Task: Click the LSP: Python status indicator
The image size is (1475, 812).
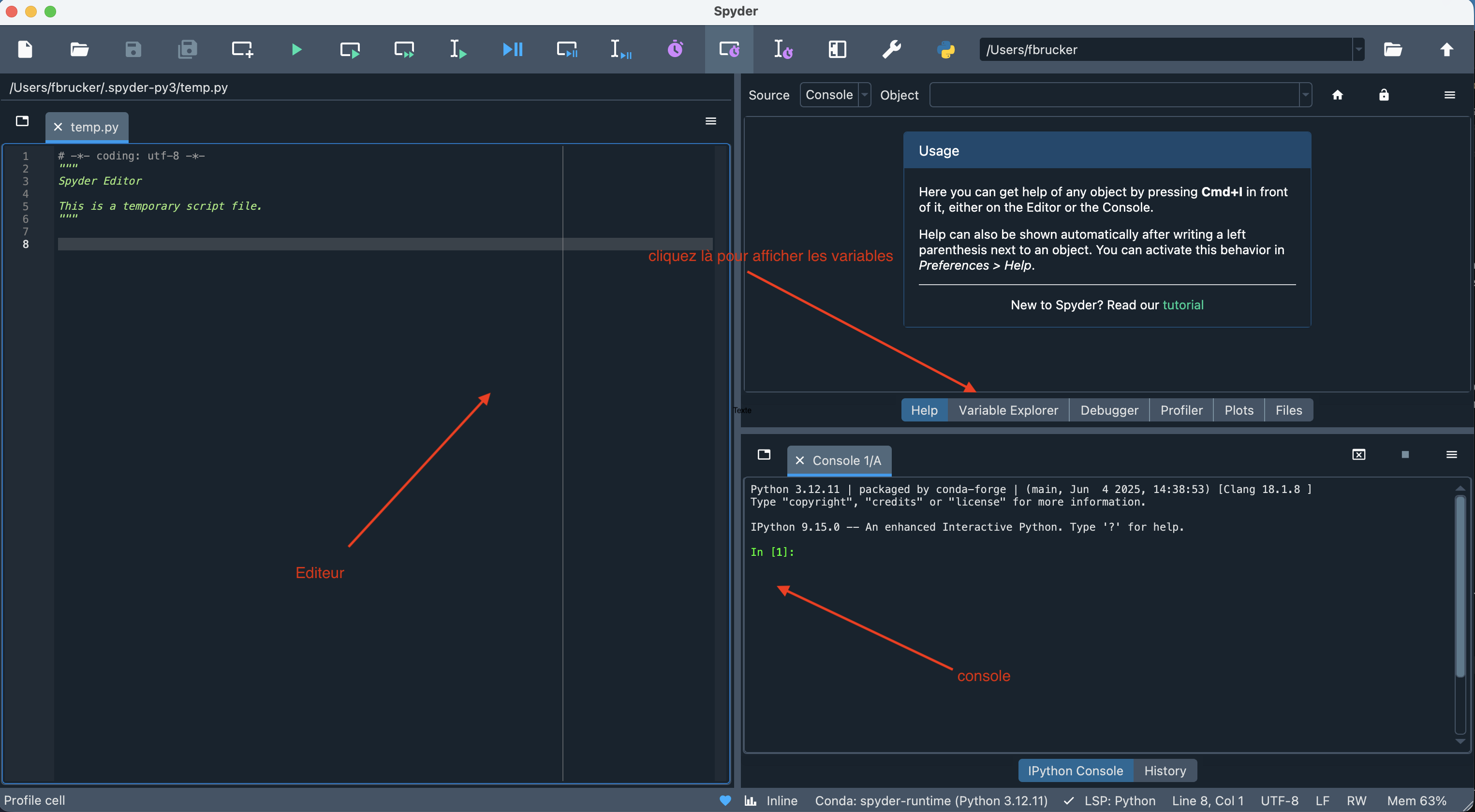Action: tap(1110, 800)
